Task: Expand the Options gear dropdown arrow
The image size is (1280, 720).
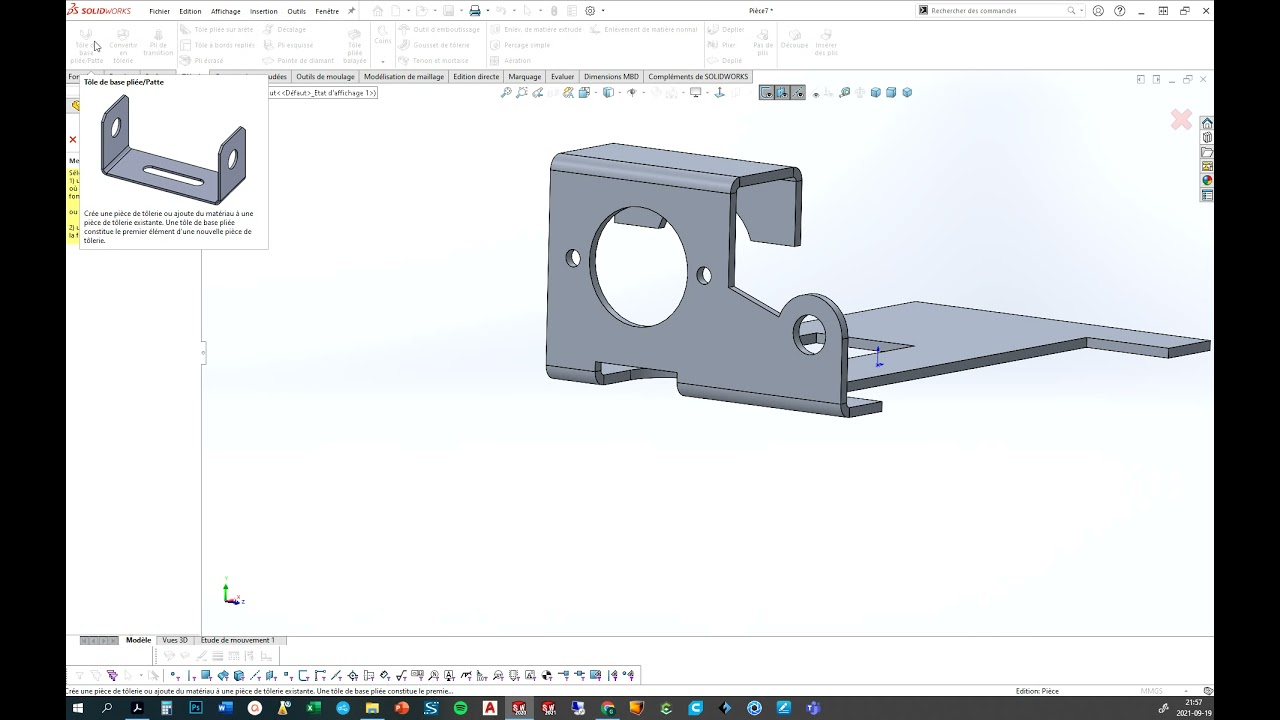Action: (603, 11)
